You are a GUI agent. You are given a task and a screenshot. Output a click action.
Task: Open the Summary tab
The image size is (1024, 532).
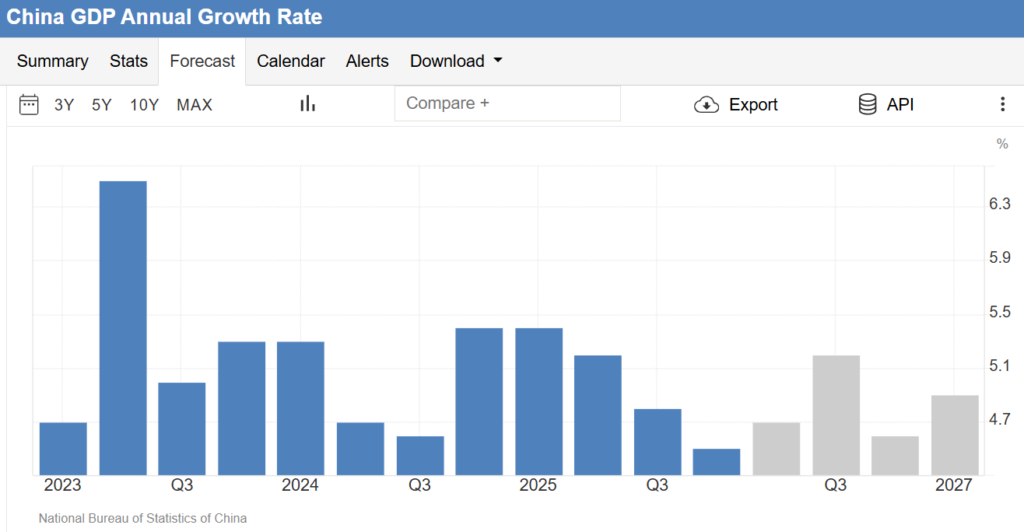point(52,61)
